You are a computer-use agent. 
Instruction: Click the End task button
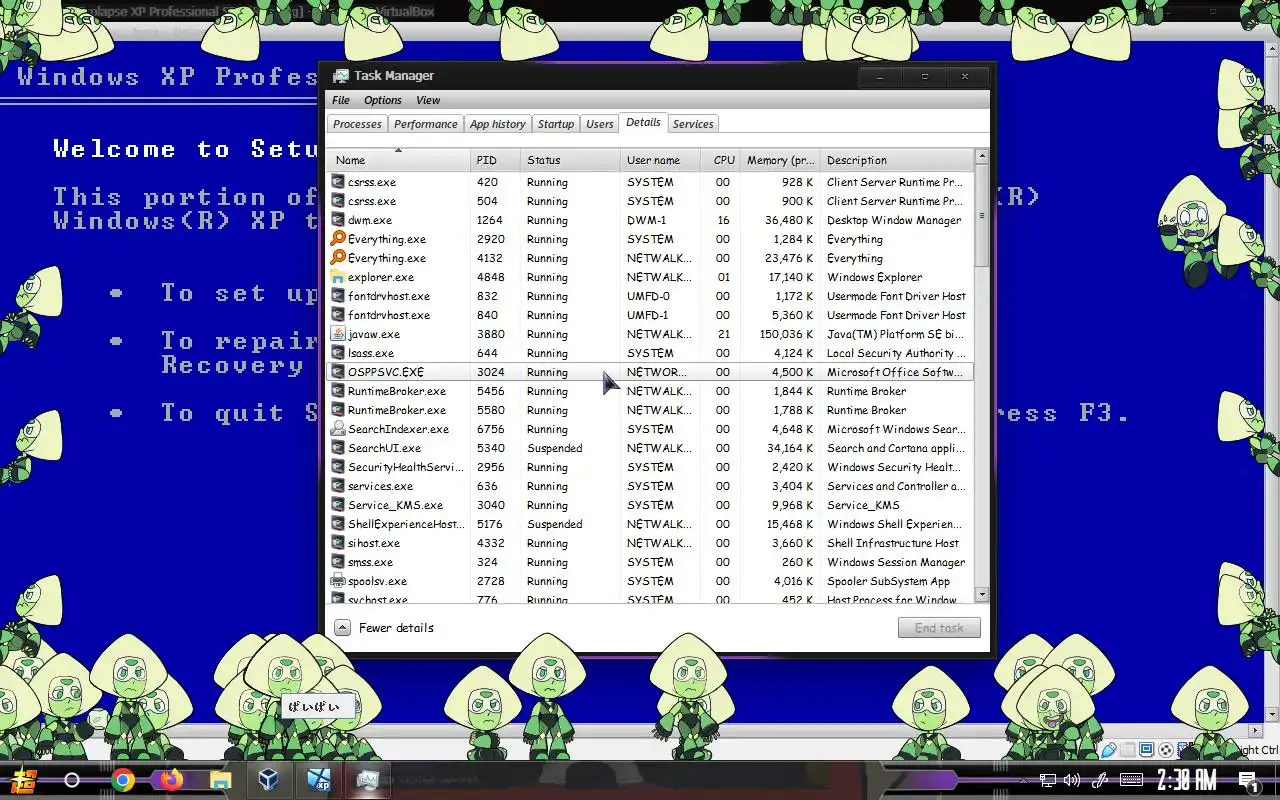pos(939,628)
